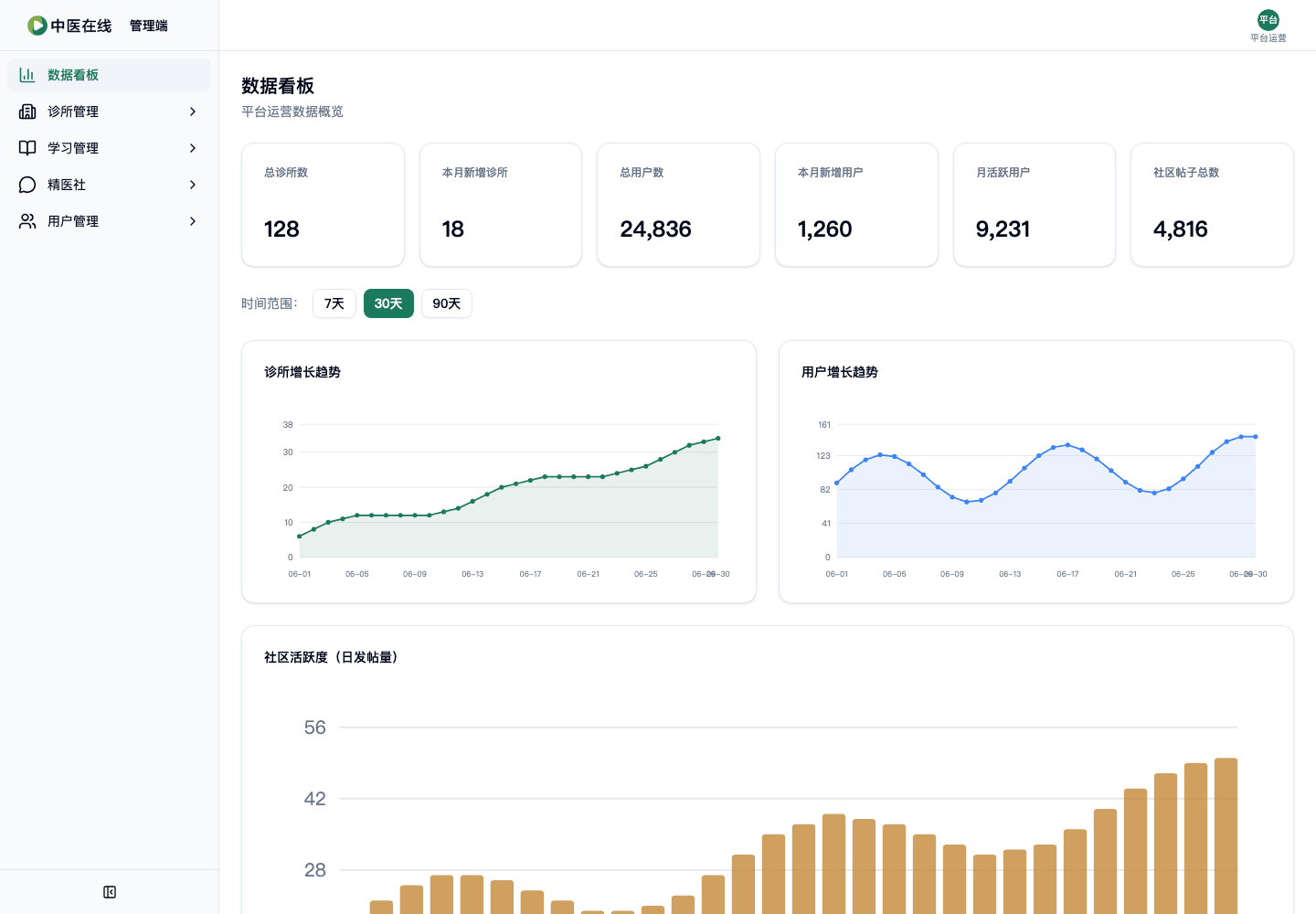Image resolution: width=1316 pixels, height=914 pixels.
Task: Open the 诊所管理 menu item
Action: point(109,112)
